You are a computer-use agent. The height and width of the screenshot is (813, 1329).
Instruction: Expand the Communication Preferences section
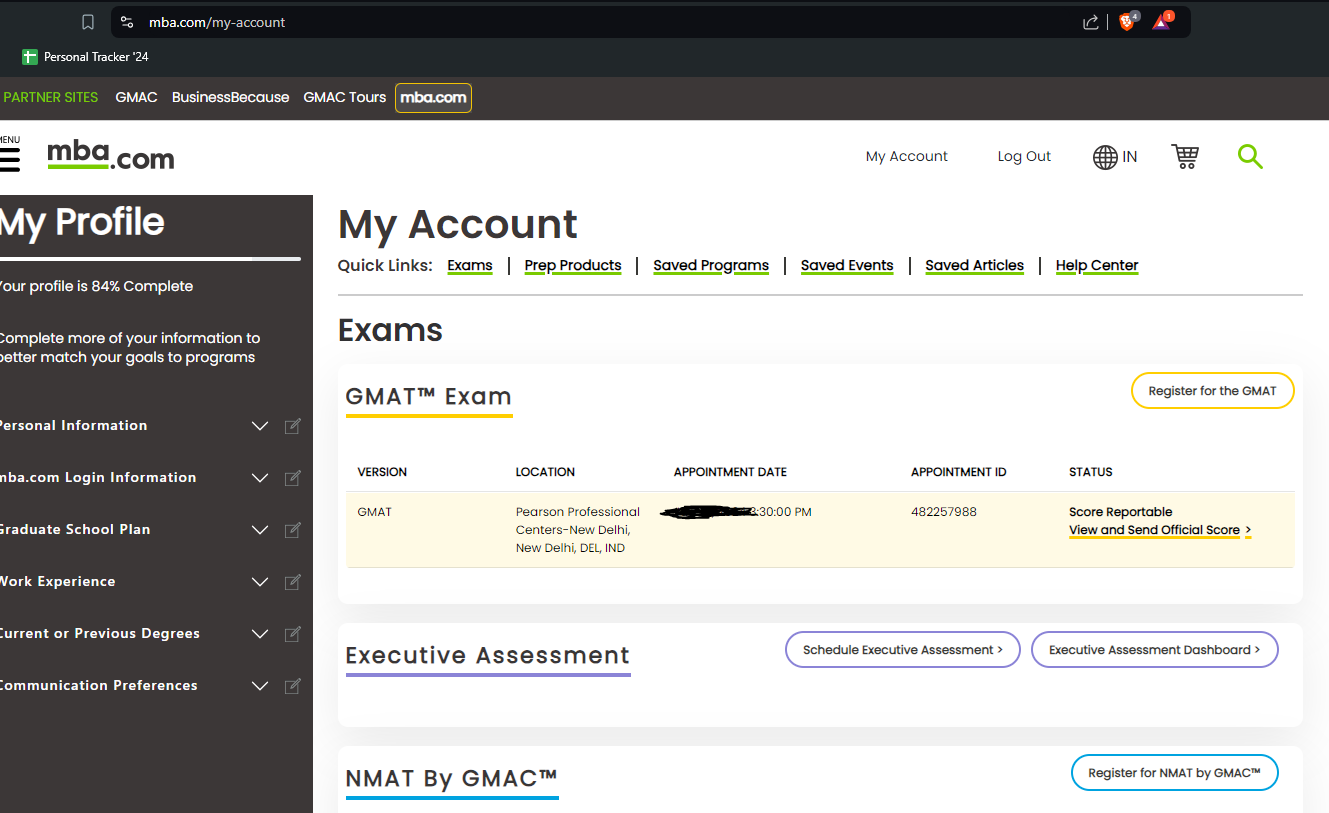[260, 686]
